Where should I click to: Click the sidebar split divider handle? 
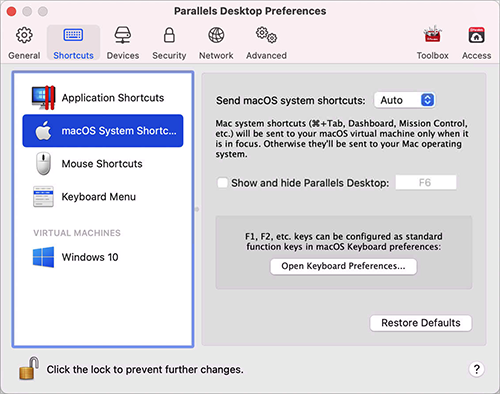[197, 209]
